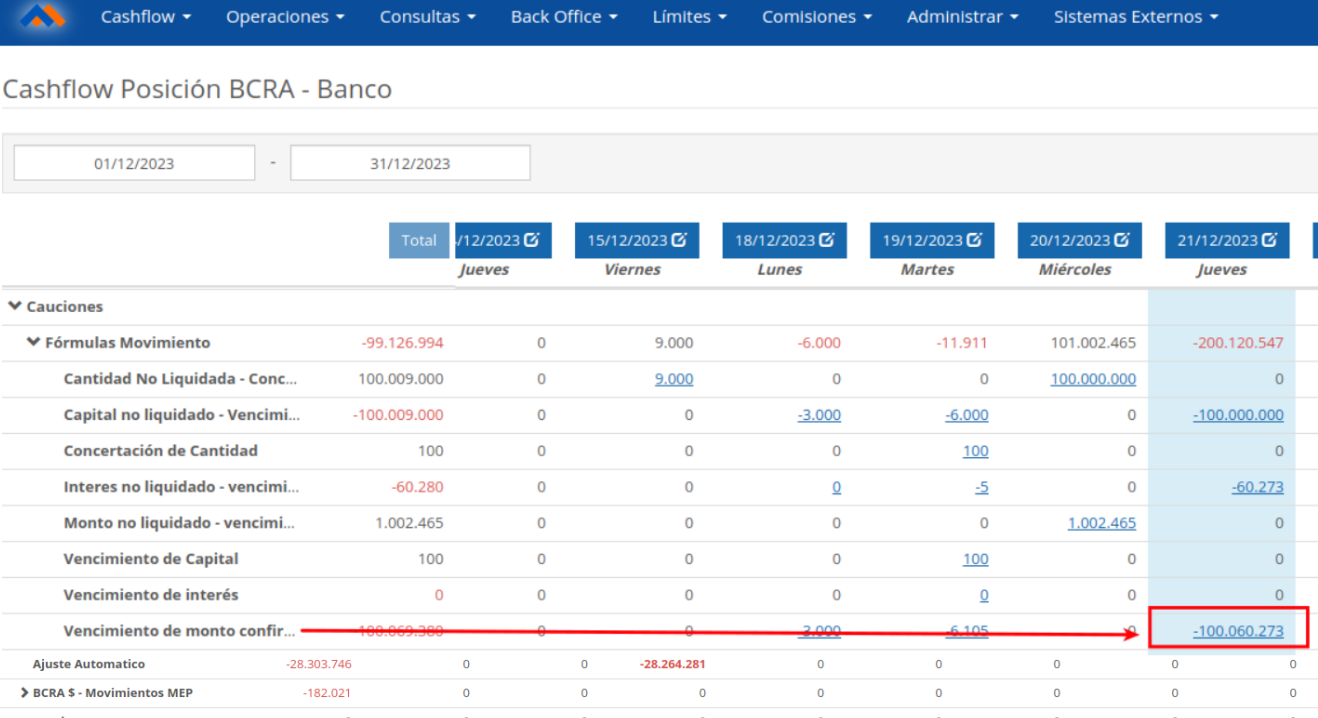Collapse the Fórmulas Movimiento group

33,343
